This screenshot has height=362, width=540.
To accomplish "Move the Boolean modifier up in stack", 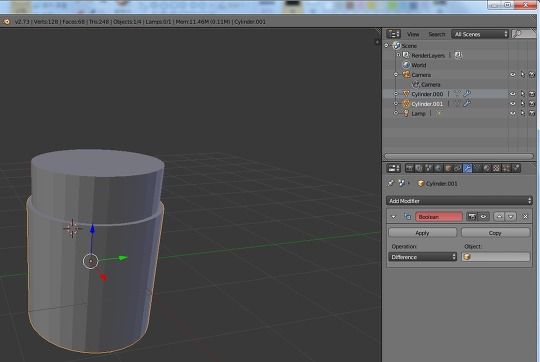I will coord(499,216).
